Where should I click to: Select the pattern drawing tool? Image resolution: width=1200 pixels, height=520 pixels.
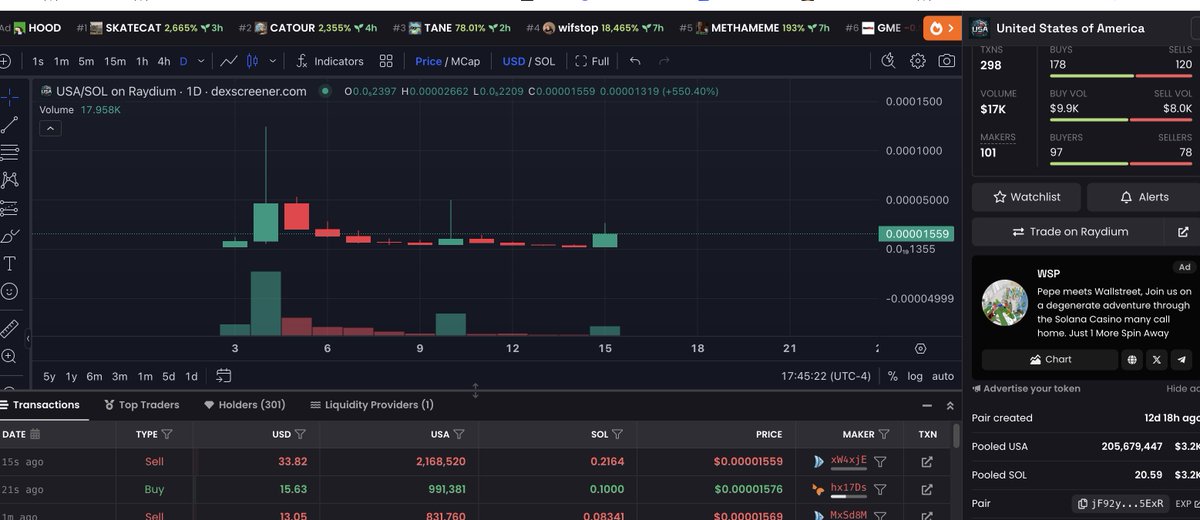pyautogui.click(x=10, y=181)
